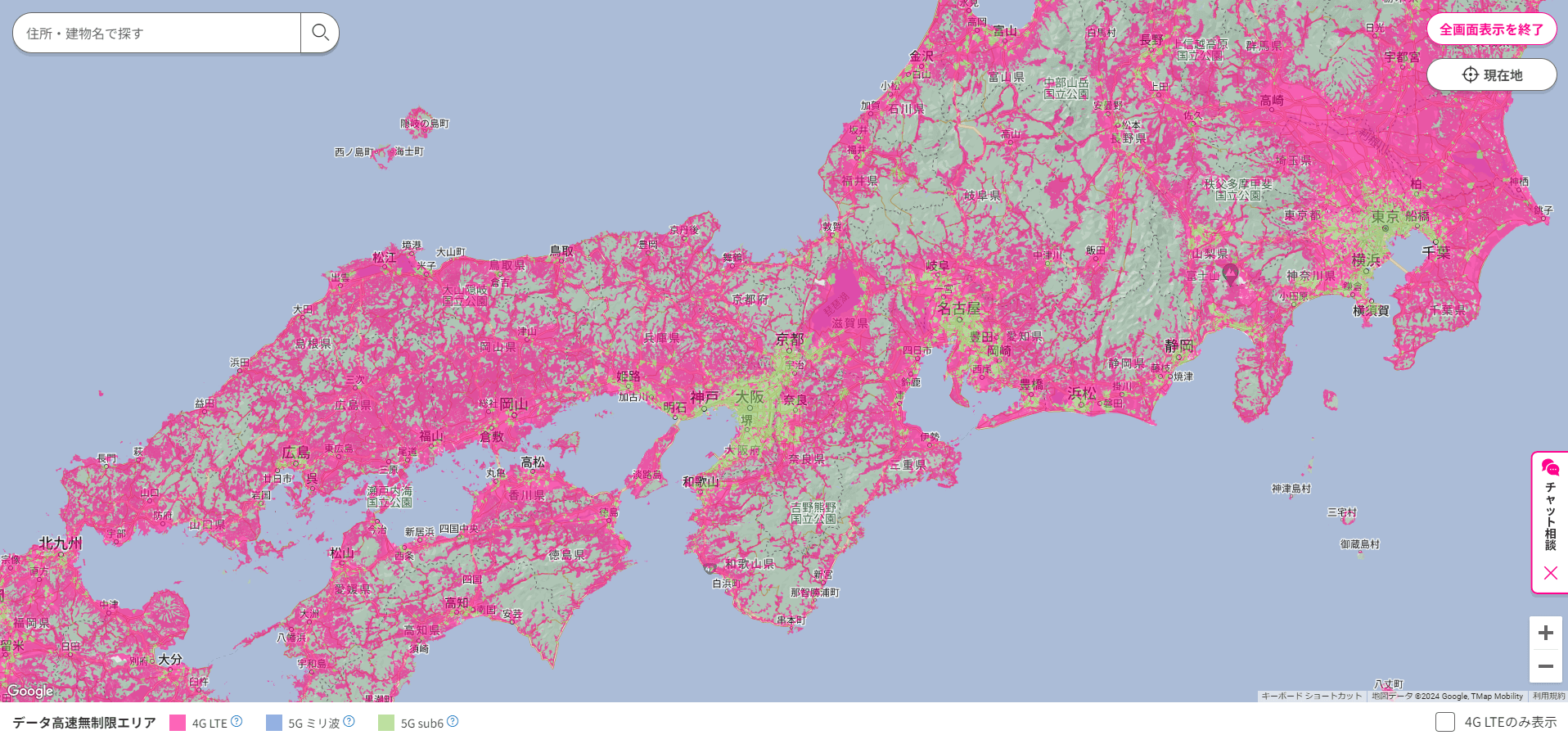Click the 隠岐の島町 island label
Image resolution: width=1568 pixels, height=744 pixels.
point(425,124)
